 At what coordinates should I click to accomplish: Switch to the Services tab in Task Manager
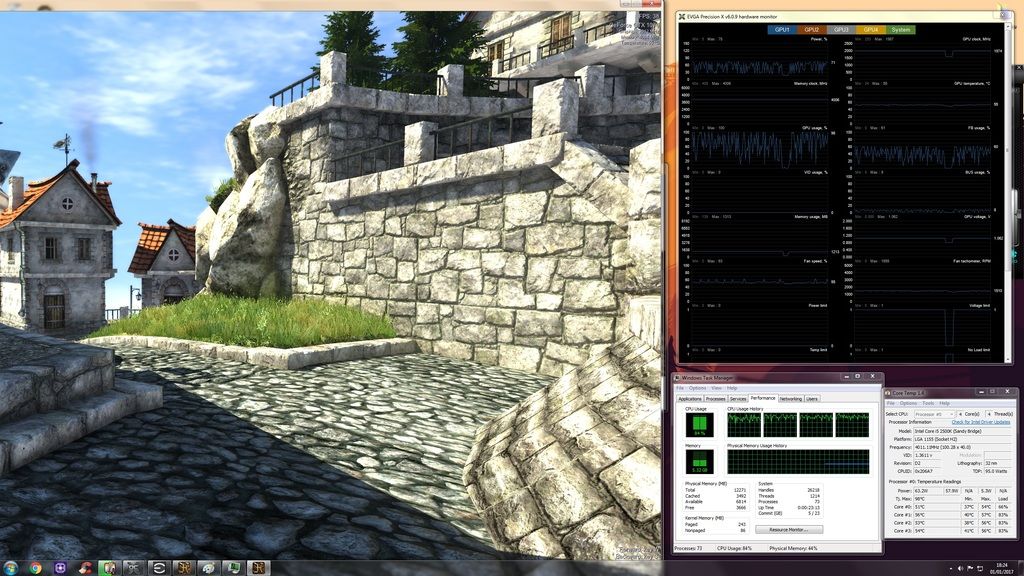(x=738, y=398)
